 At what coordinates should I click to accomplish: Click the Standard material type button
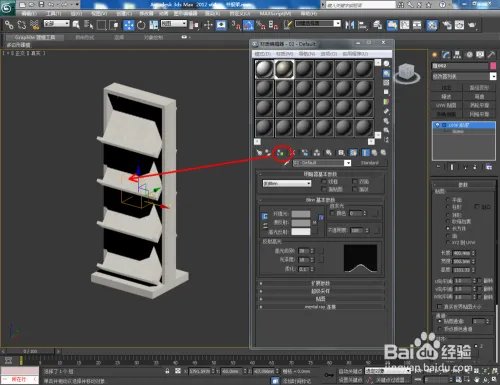coord(369,163)
